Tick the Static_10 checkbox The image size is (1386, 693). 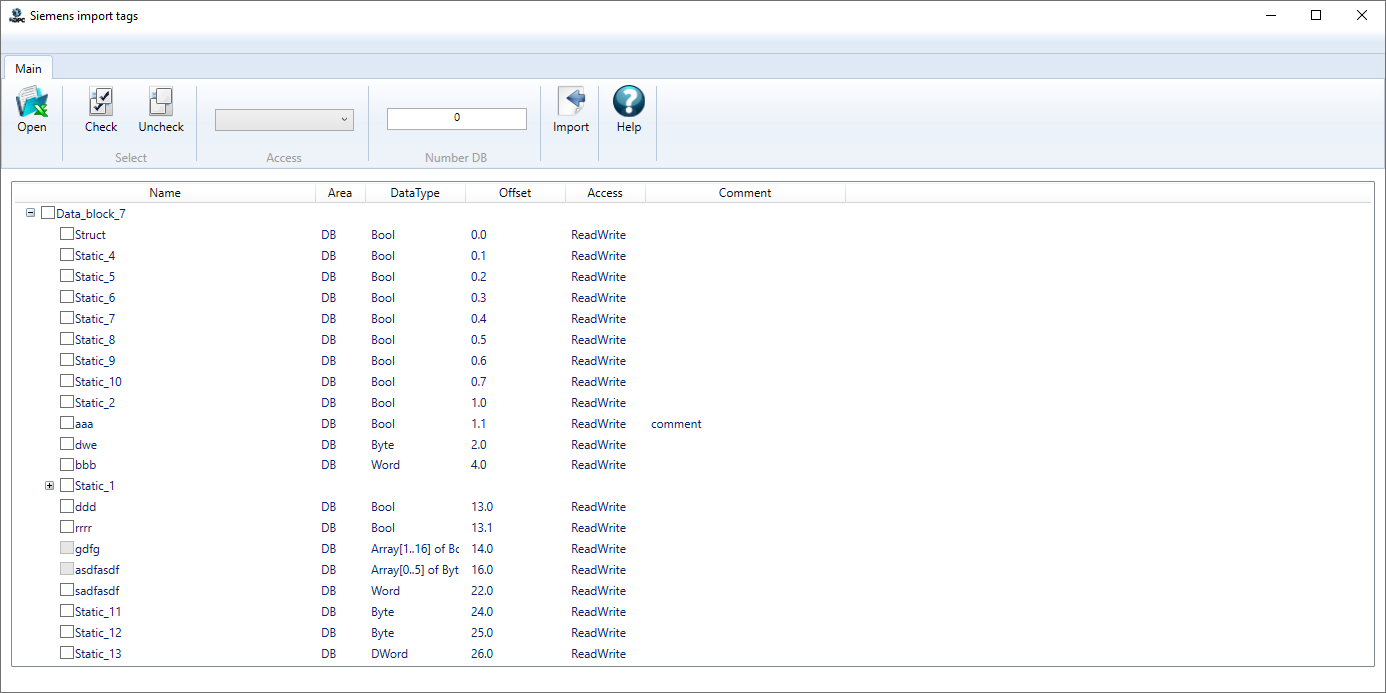[67, 381]
